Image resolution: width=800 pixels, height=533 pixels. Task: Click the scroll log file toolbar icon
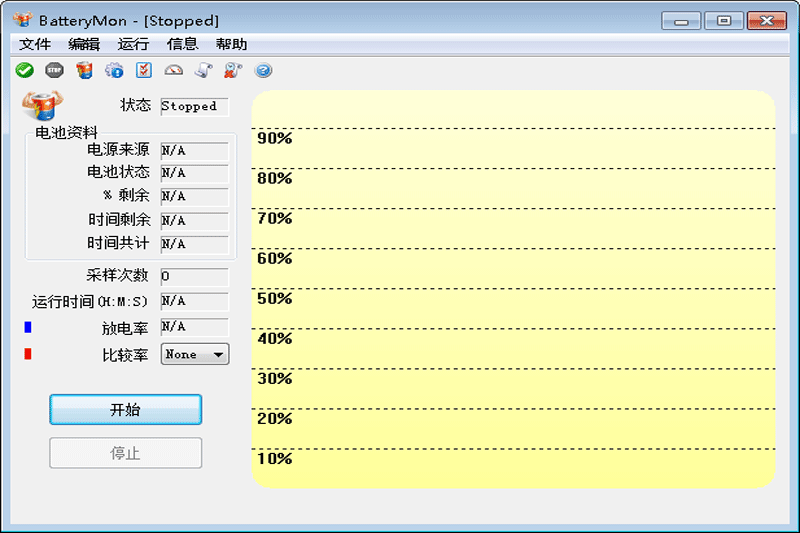[x=204, y=70]
